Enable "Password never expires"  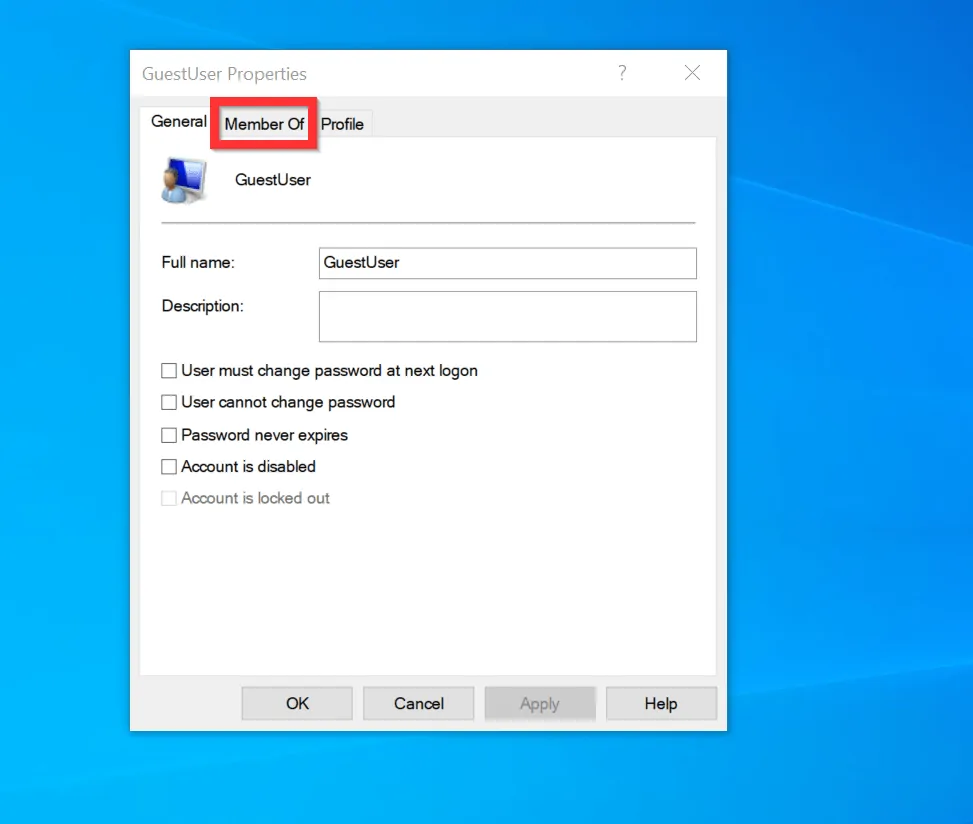169,435
